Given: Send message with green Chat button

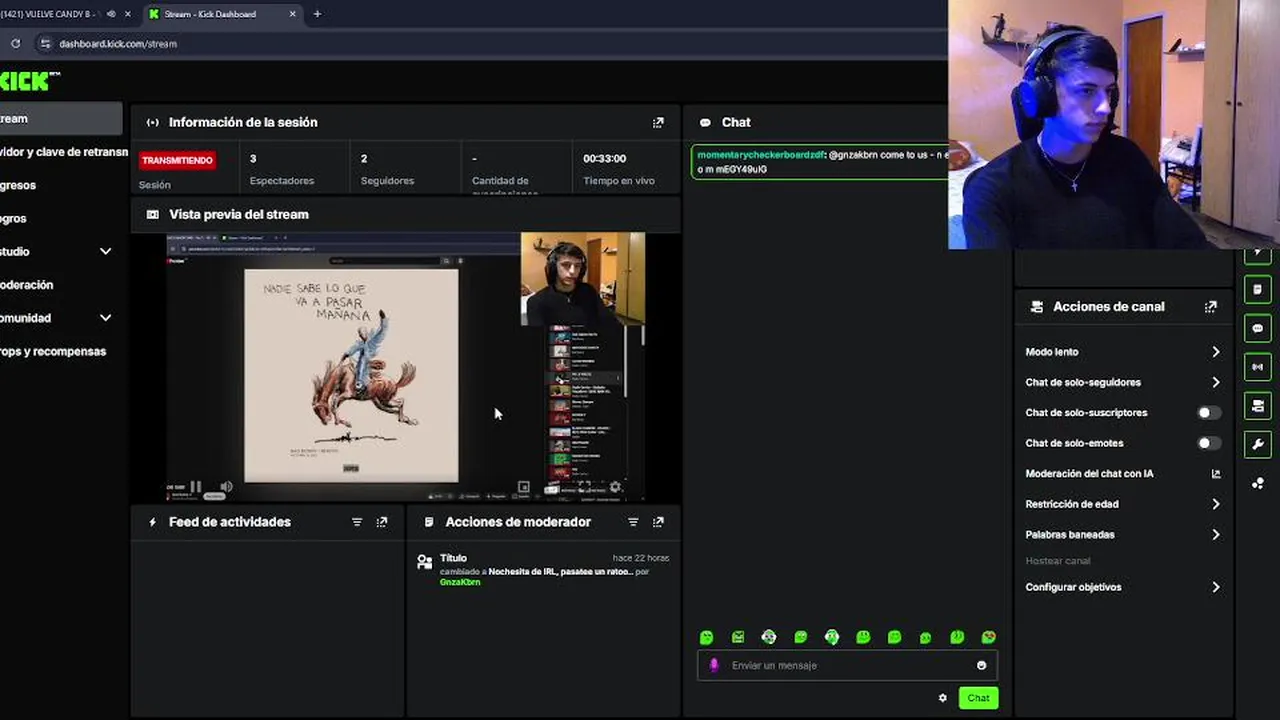Looking at the screenshot, I should click(x=978, y=698).
